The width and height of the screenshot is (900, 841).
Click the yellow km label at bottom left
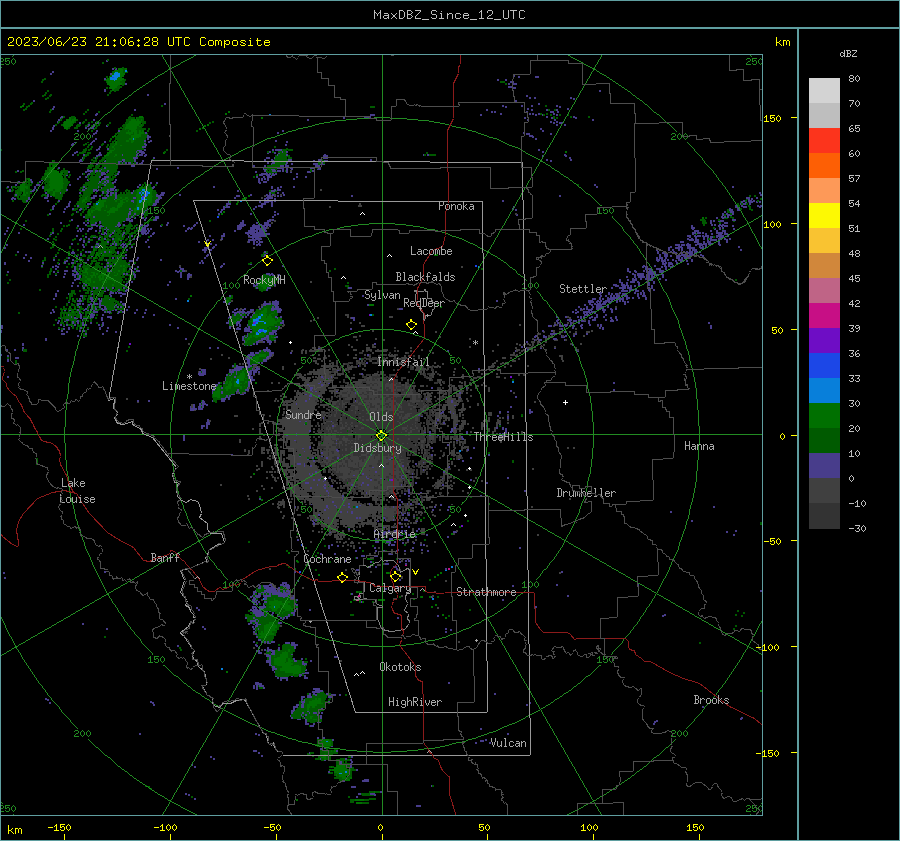pyautogui.click(x=14, y=830)
